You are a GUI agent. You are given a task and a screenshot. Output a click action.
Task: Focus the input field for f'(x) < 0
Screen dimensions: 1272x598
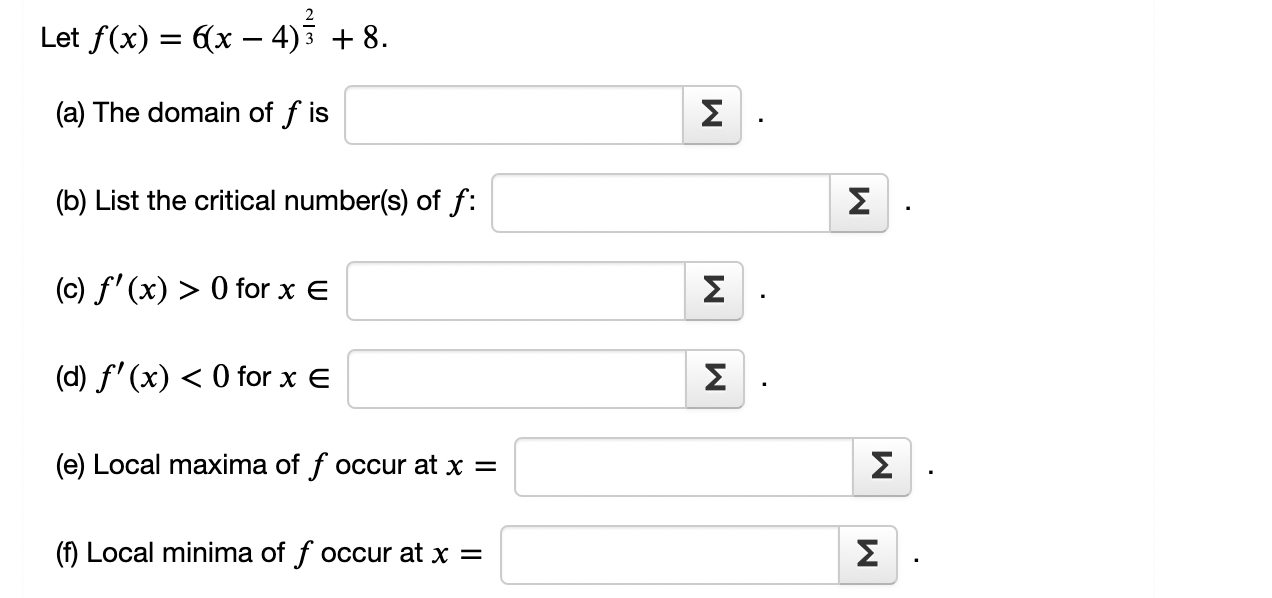tap(515, 378)
